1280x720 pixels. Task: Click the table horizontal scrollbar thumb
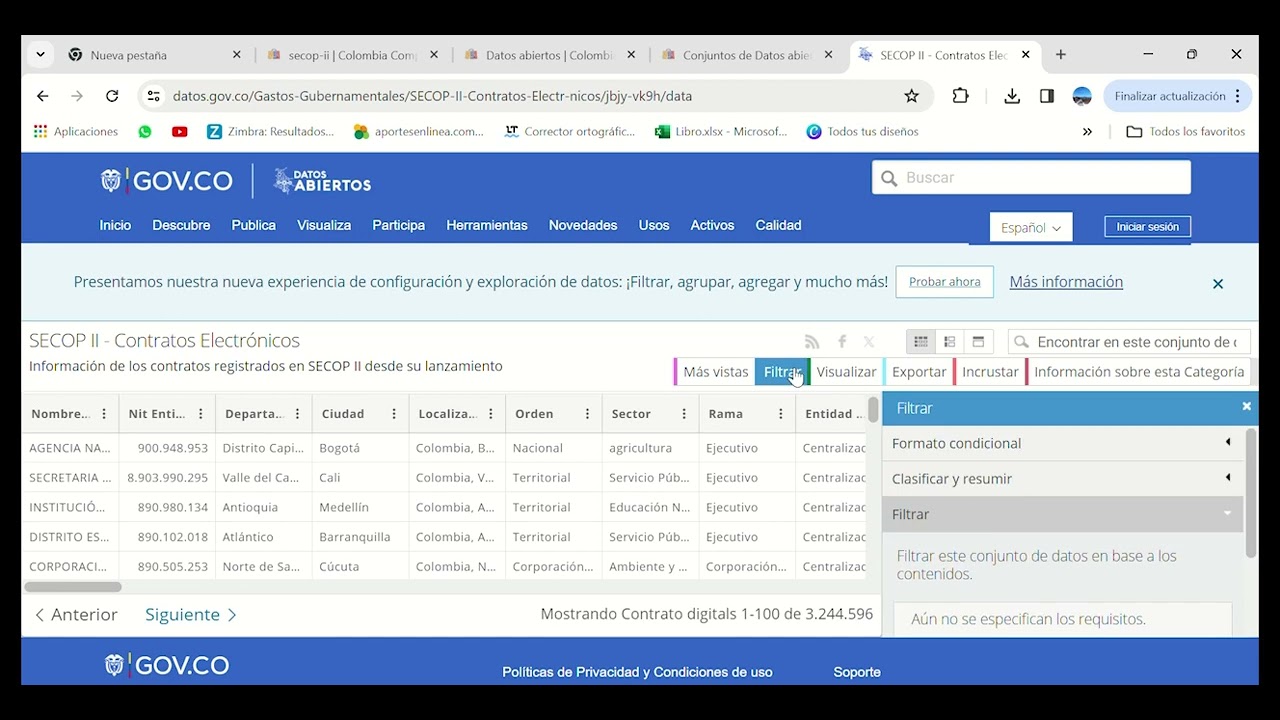73,587
